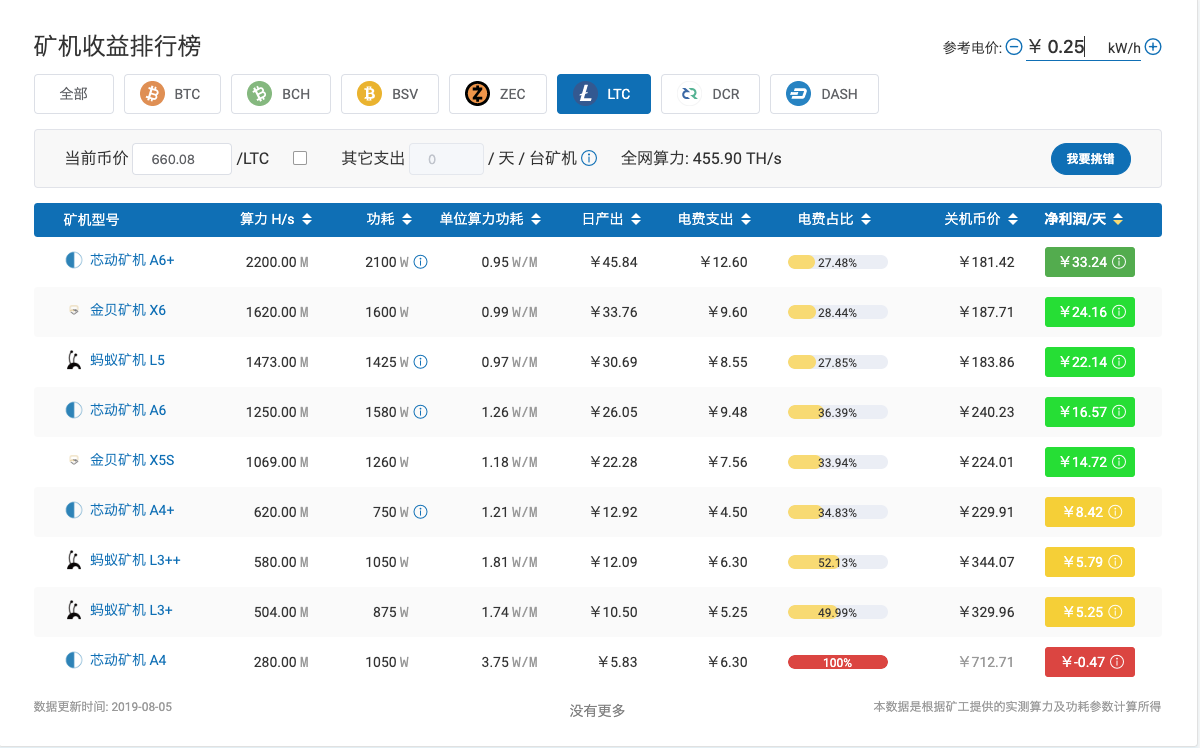Click the minus icon to lower electricity price

coord(1014,46)
